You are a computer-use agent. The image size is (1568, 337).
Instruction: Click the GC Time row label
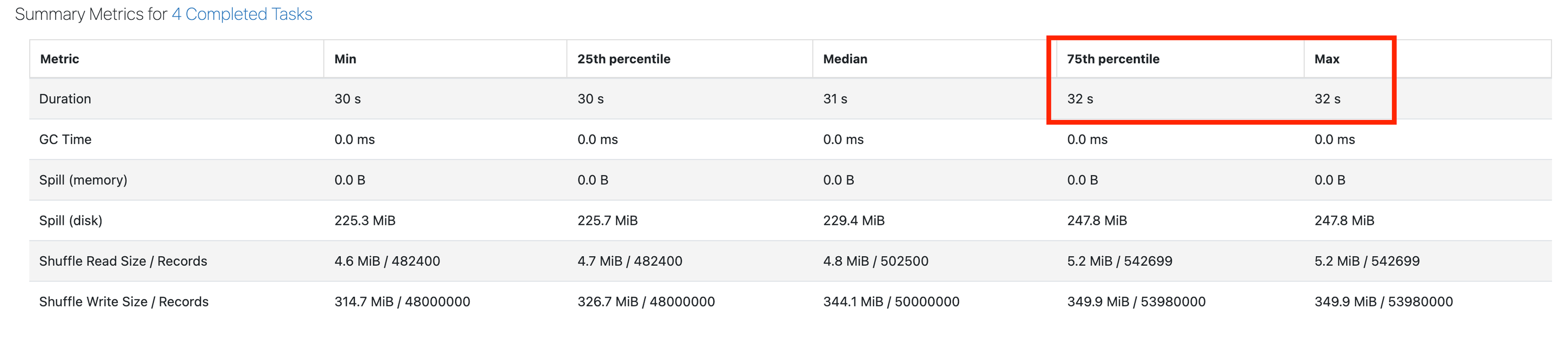65,139
